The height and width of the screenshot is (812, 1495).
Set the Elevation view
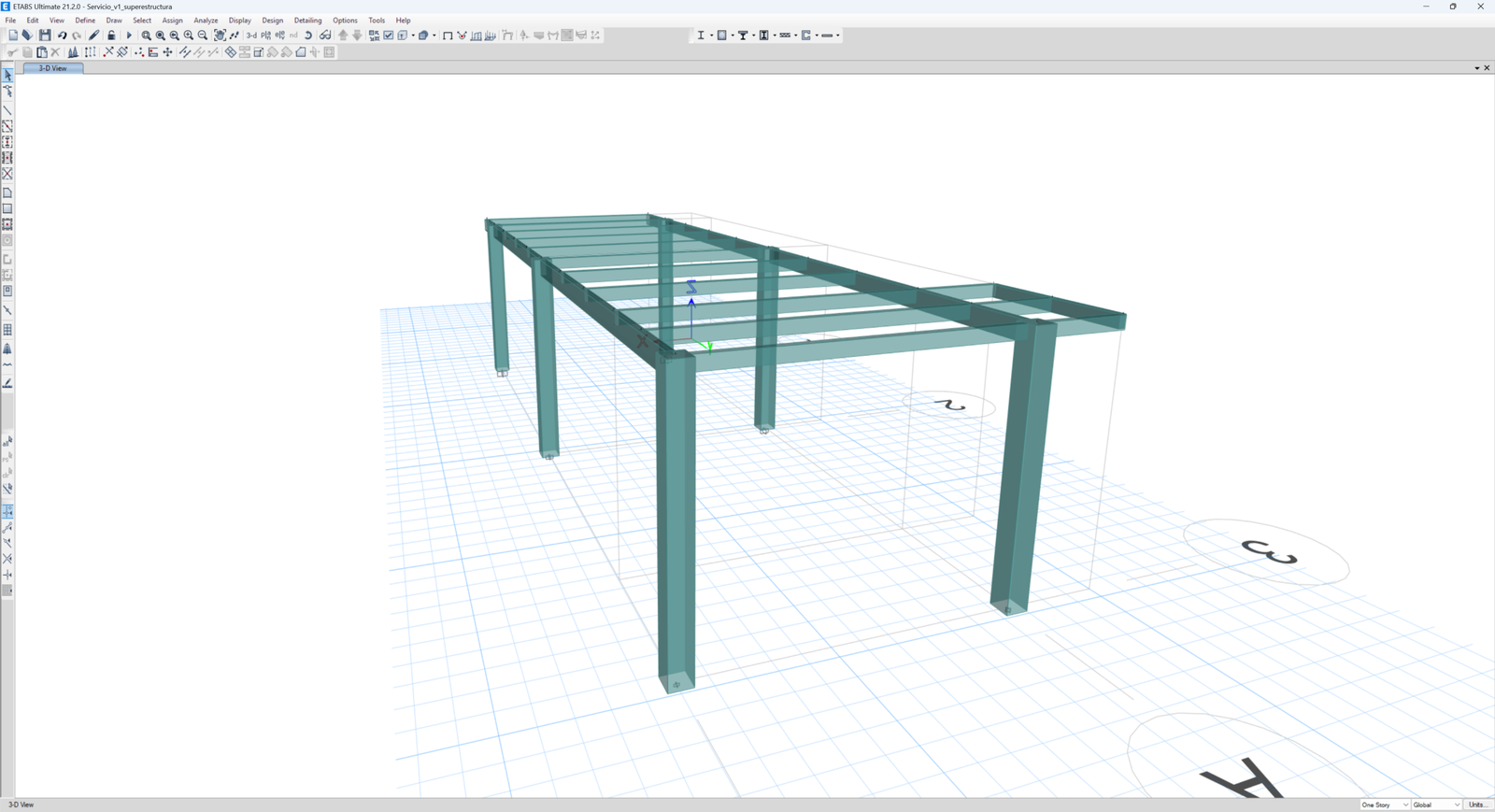[x=280, y=36]
